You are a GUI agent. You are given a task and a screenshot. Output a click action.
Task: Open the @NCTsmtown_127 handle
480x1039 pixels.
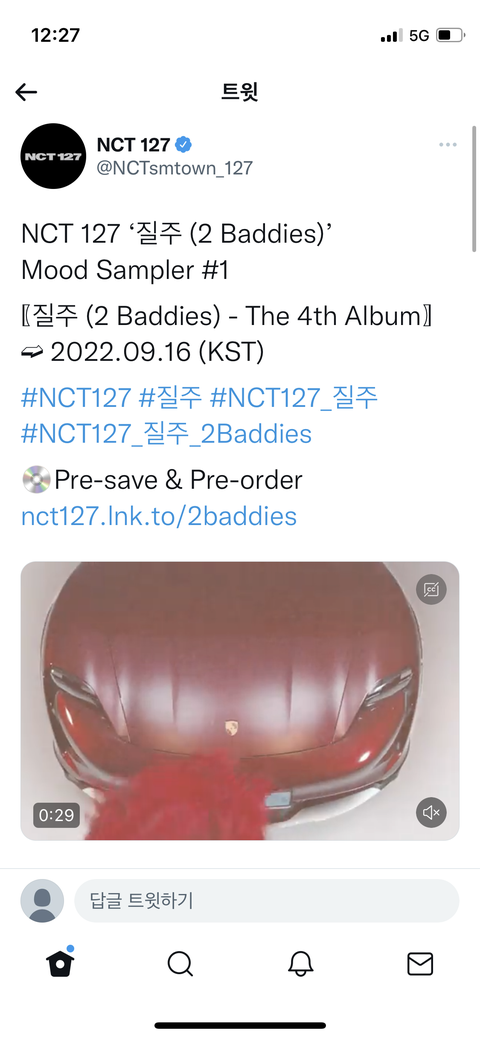point(175,168)
